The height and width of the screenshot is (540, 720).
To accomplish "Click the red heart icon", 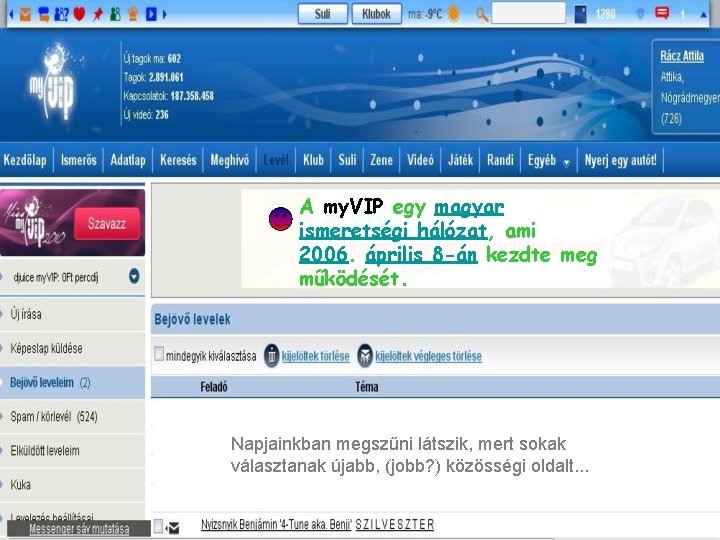I will pos(79,14).
